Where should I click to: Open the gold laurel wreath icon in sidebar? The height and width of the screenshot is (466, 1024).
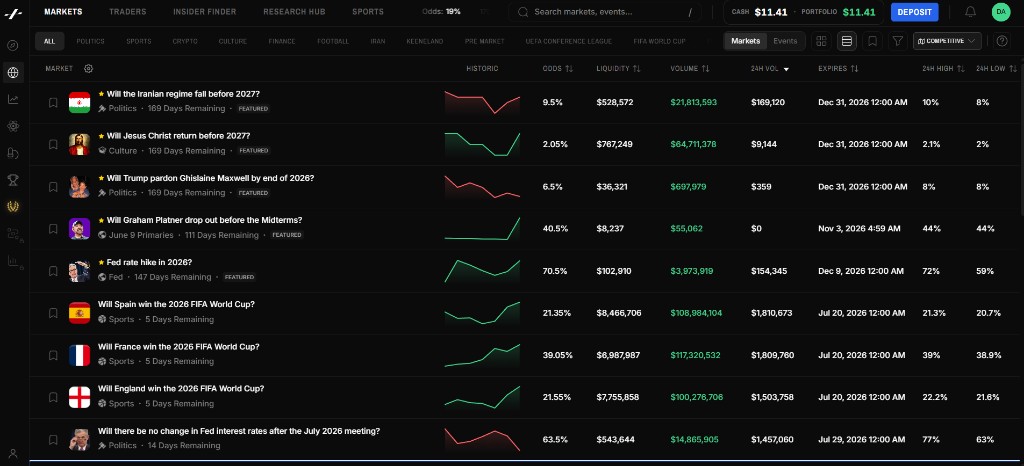point(12,206)
